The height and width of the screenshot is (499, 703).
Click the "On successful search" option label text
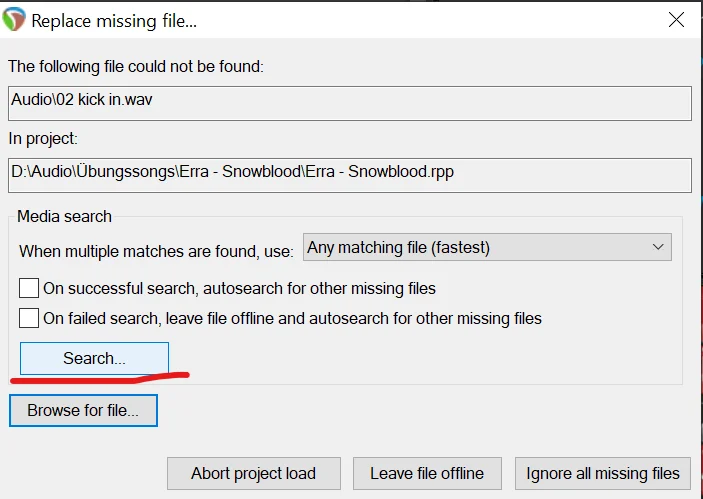240,289
